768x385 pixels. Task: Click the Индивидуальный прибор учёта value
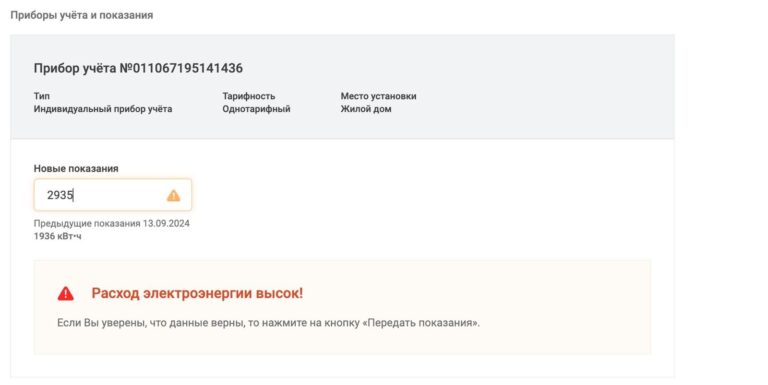[x=103, y=109]
